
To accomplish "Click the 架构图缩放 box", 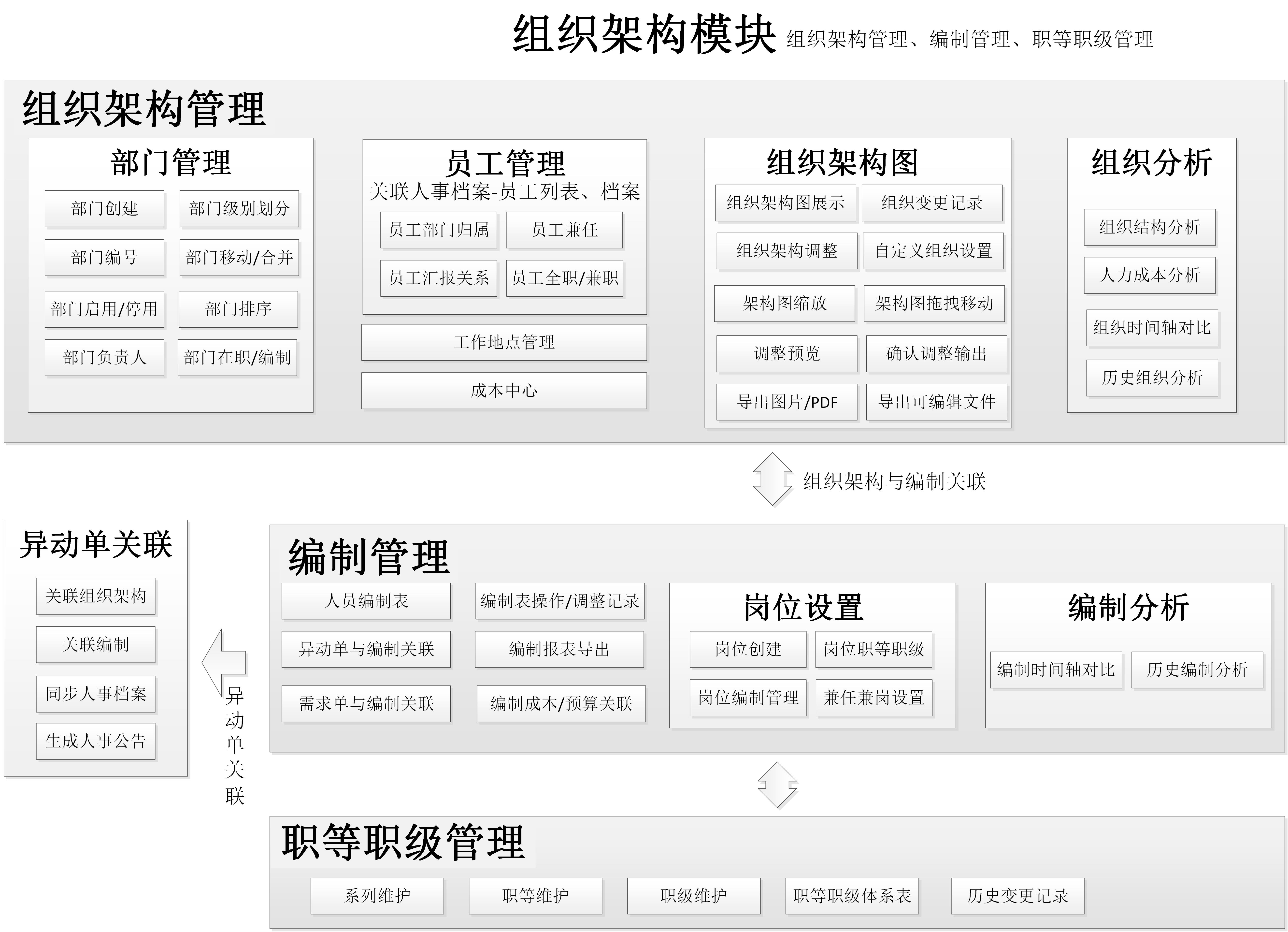I will [785, 303].
